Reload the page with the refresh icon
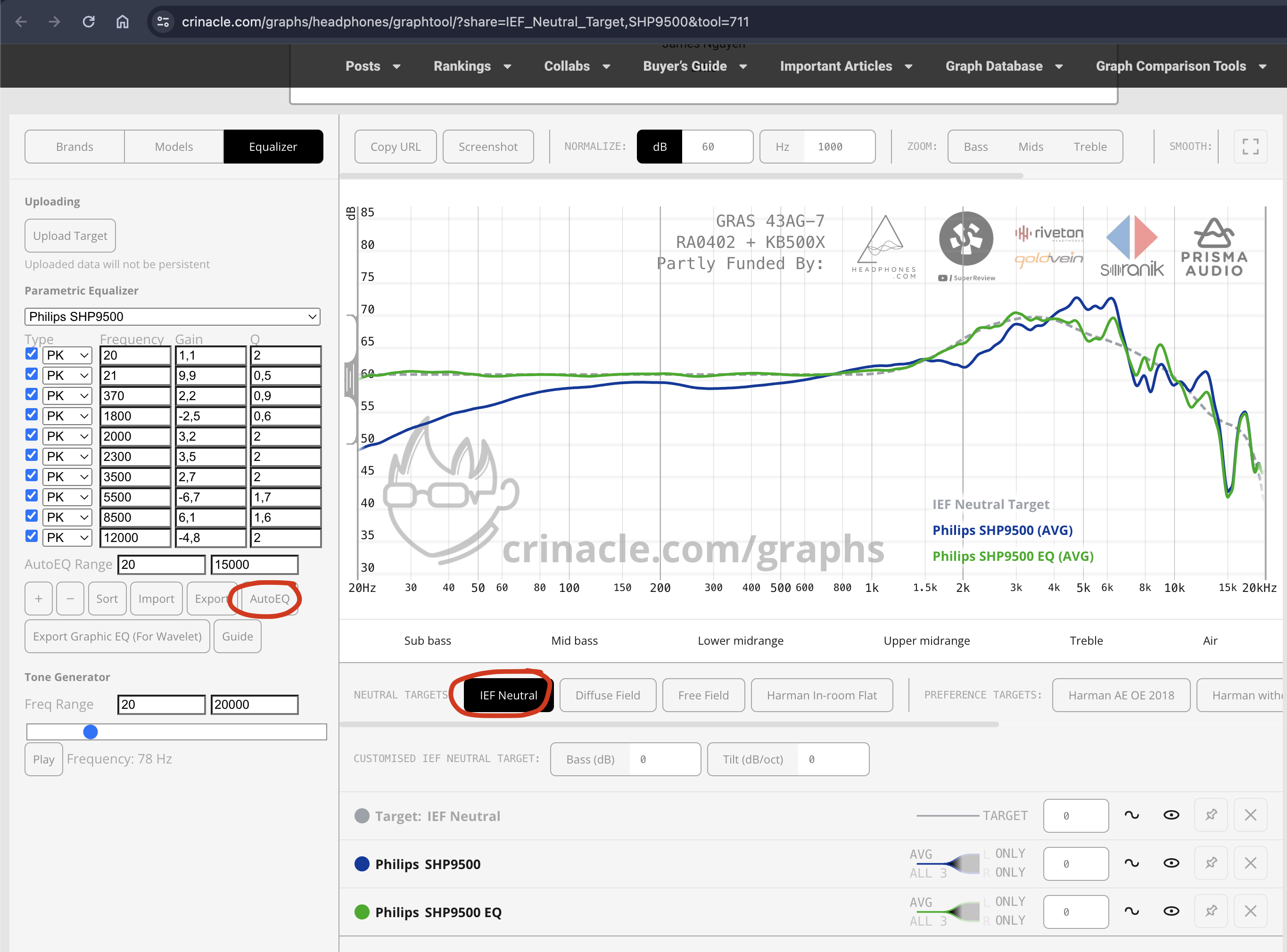The height and width of the screenshot is (952, 1287). 88,22
